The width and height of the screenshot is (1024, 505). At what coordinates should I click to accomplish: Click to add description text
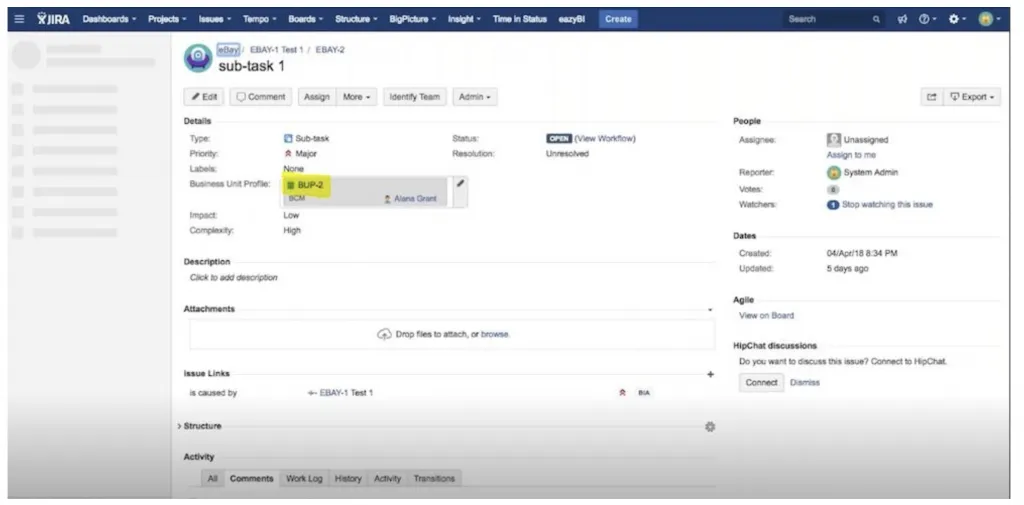click(233, 278)
